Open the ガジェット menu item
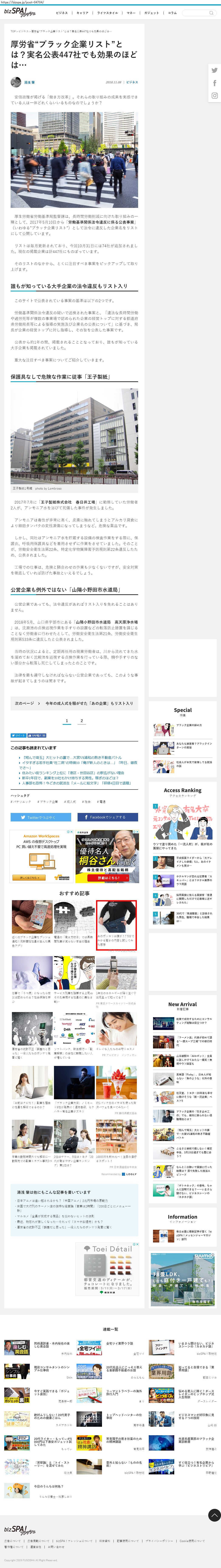Screen dimensions: 221x1568 click(x=152, y=13)
